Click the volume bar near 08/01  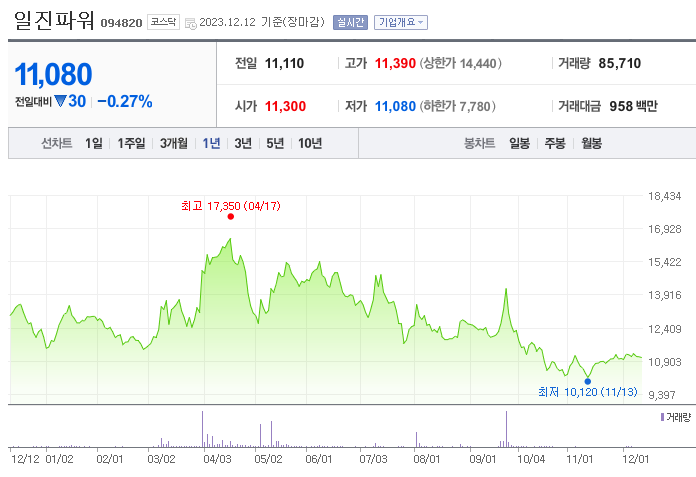tap(416, 439)
